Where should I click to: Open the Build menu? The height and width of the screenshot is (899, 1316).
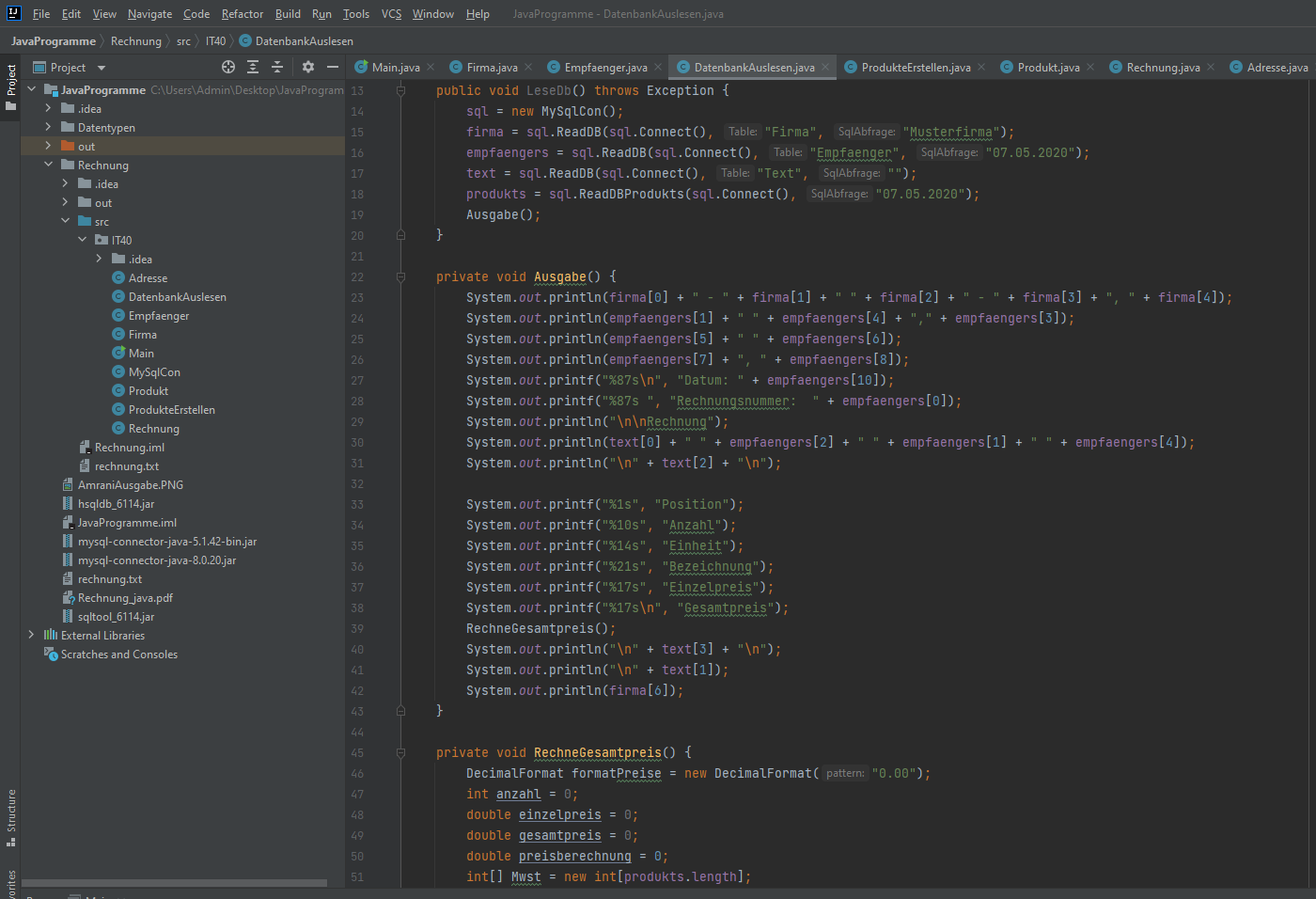(288, 14)
